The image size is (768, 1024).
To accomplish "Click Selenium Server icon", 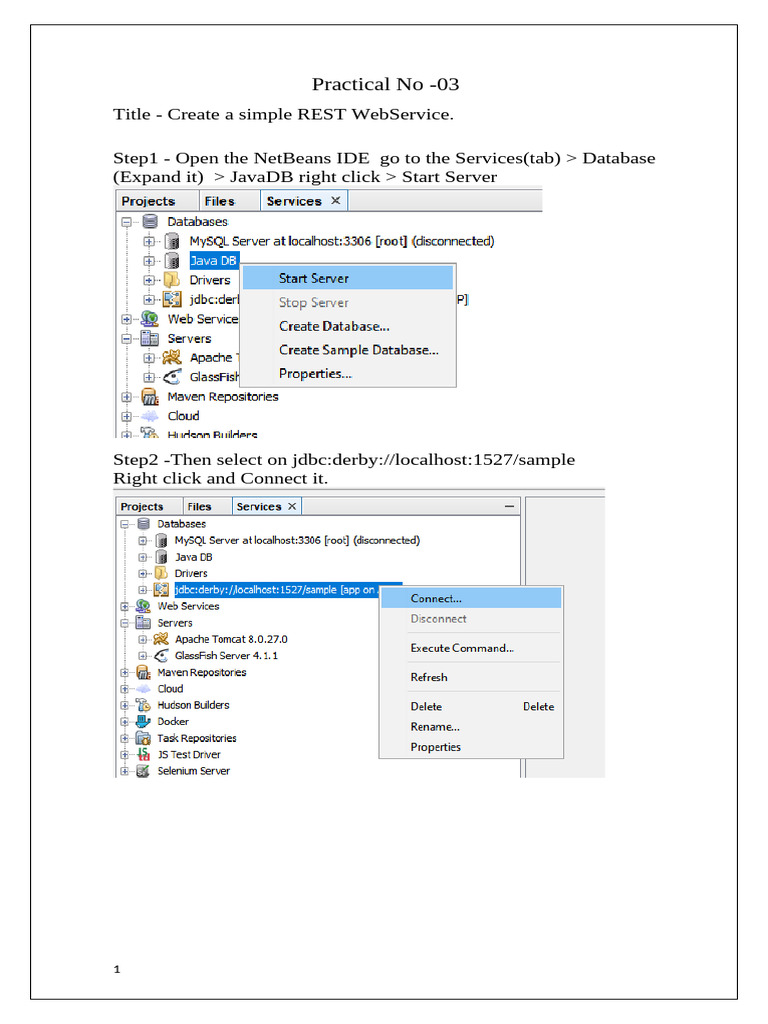I will (x=143, y=771).
